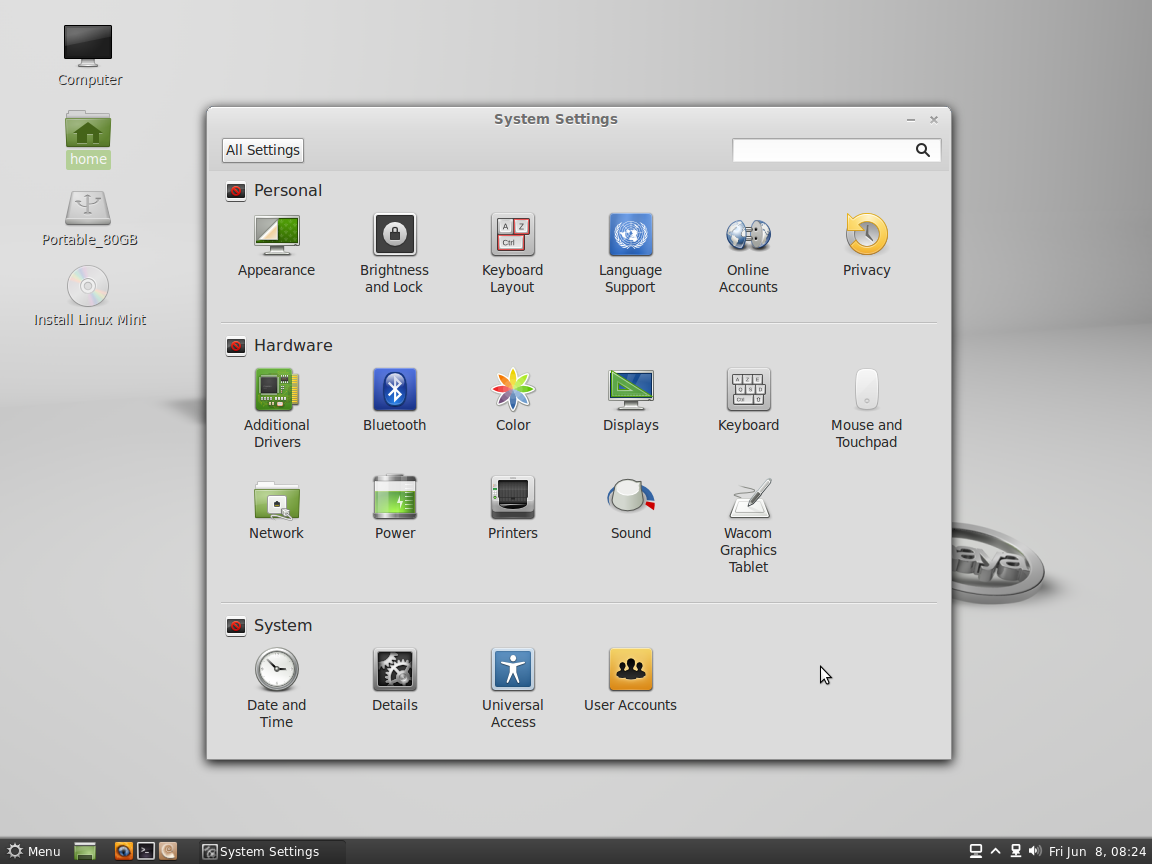Open Language Support panel
The height and width of the screenshot is (864, 1152).
pos(630,254)
